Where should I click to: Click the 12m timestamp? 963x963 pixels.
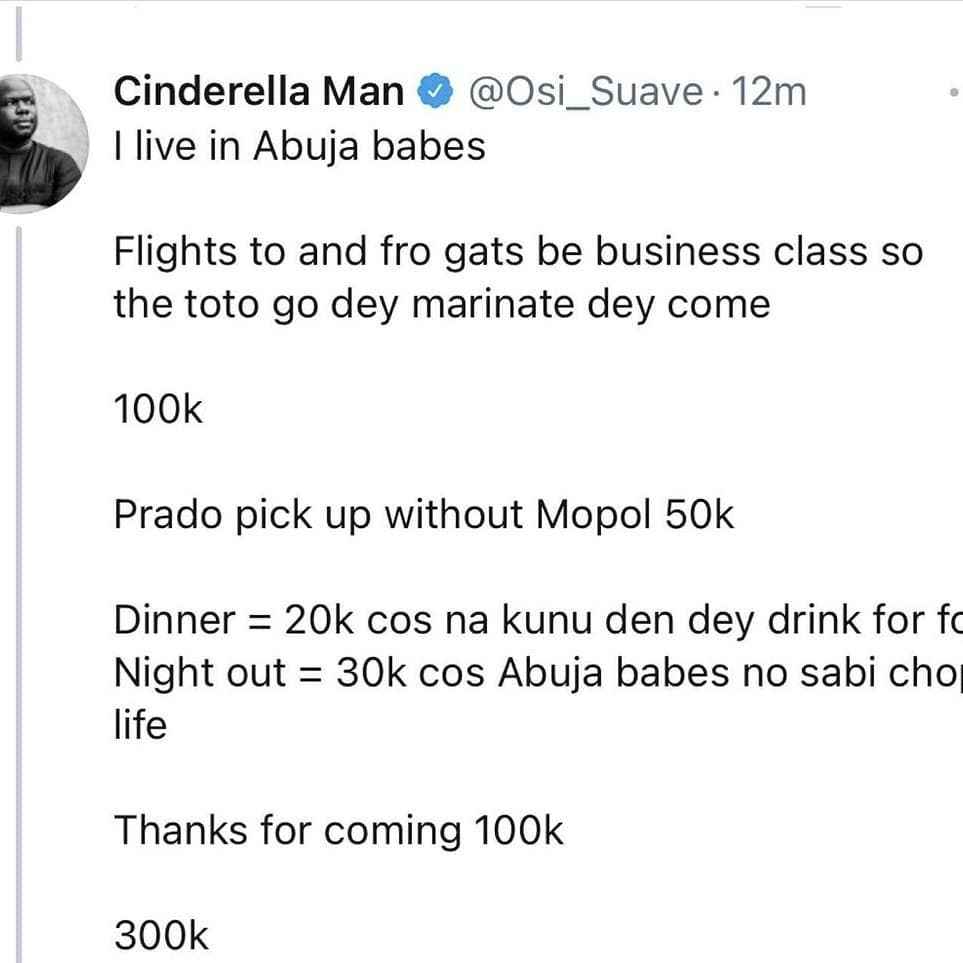769,92
